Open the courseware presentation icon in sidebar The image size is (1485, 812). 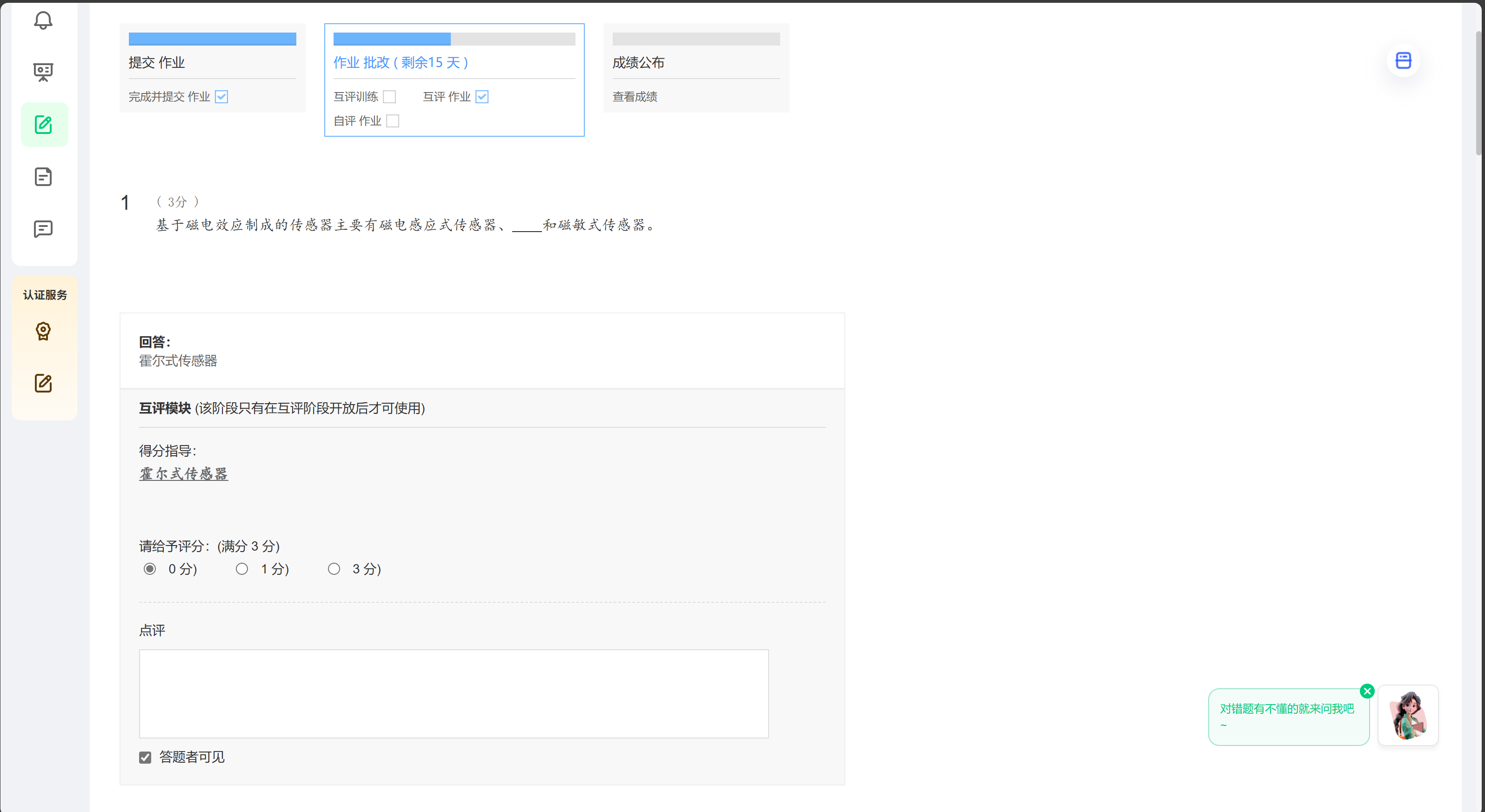pyautogui.click(x=43, y=72)
